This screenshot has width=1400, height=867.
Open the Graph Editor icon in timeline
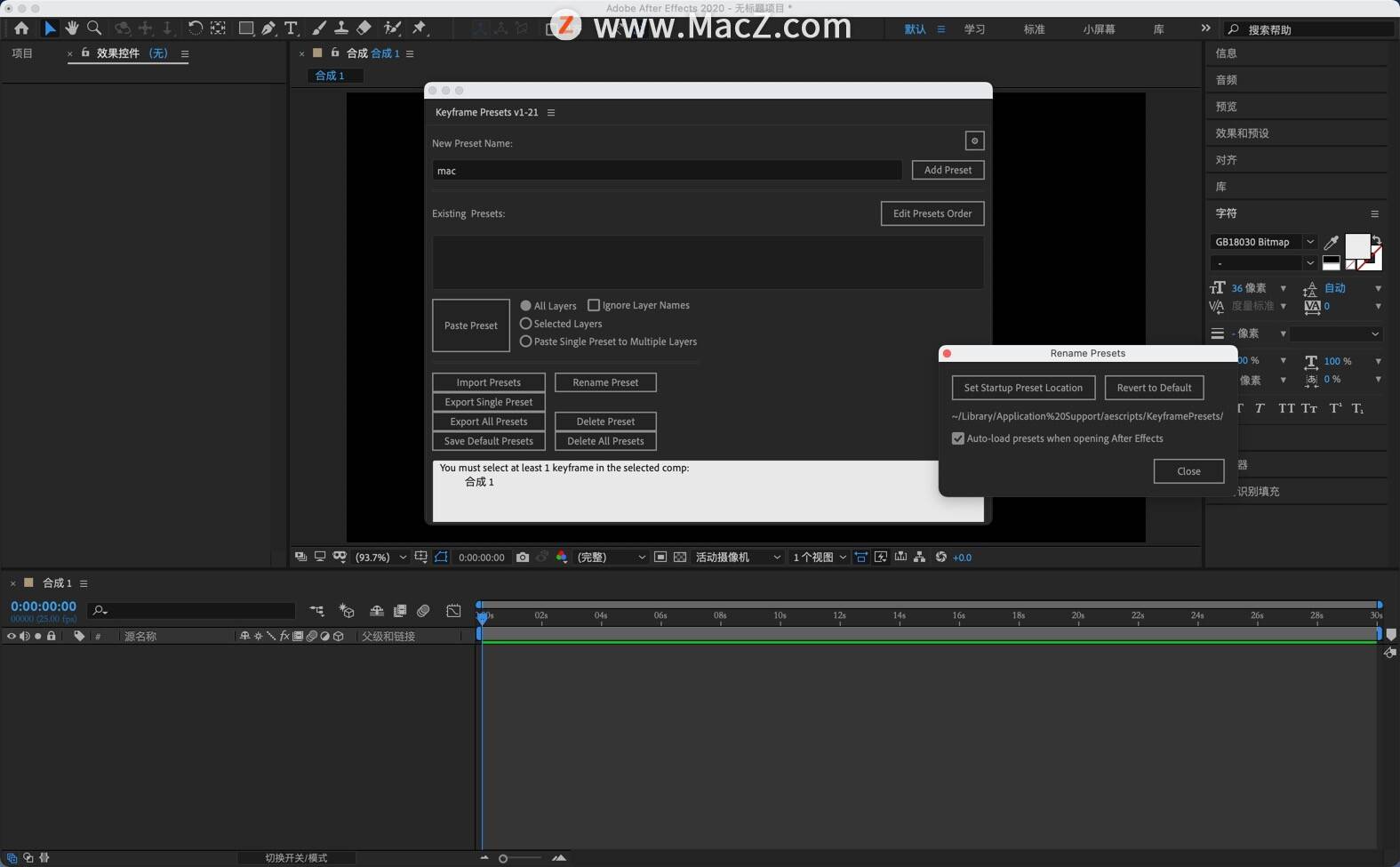[x=453, y=611]
